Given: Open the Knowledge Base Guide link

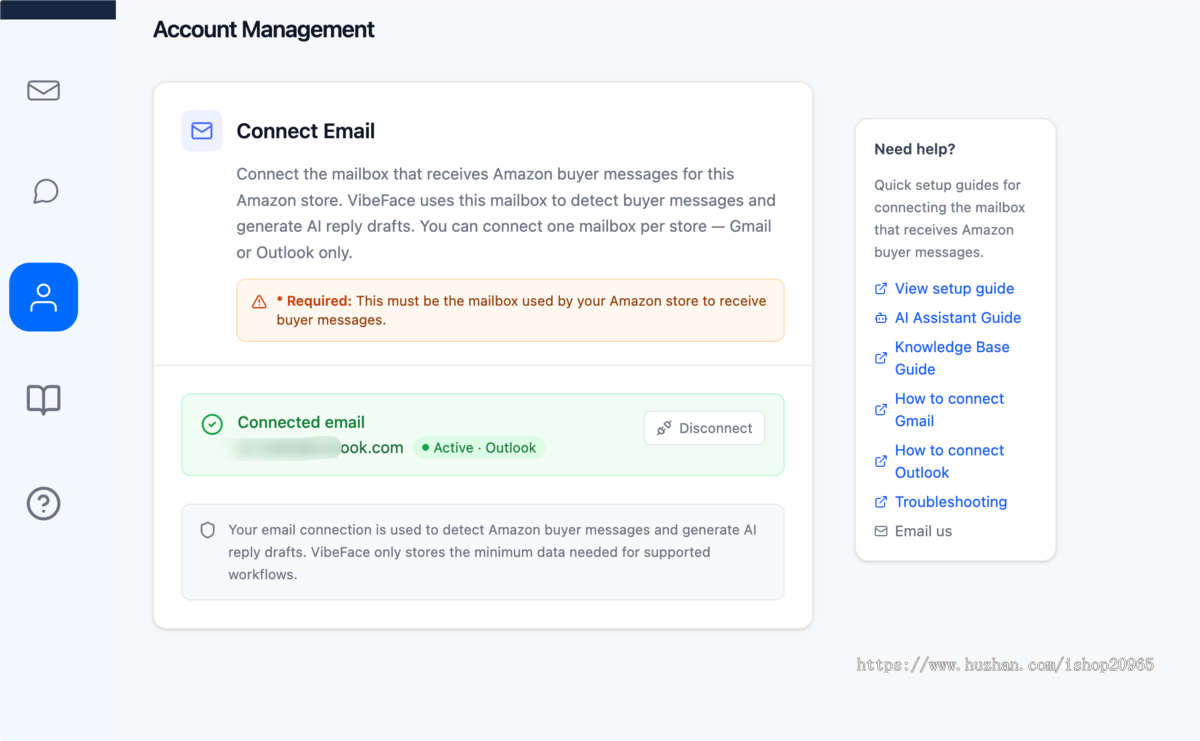Looking at the screenshot, I should 952,358.
